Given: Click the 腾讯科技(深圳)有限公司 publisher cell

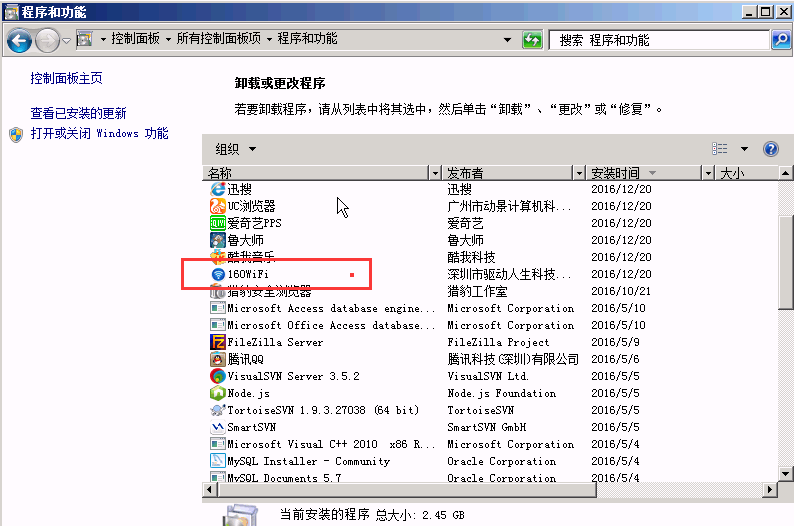Looking at the screenshot, I should tap(513, 359).
